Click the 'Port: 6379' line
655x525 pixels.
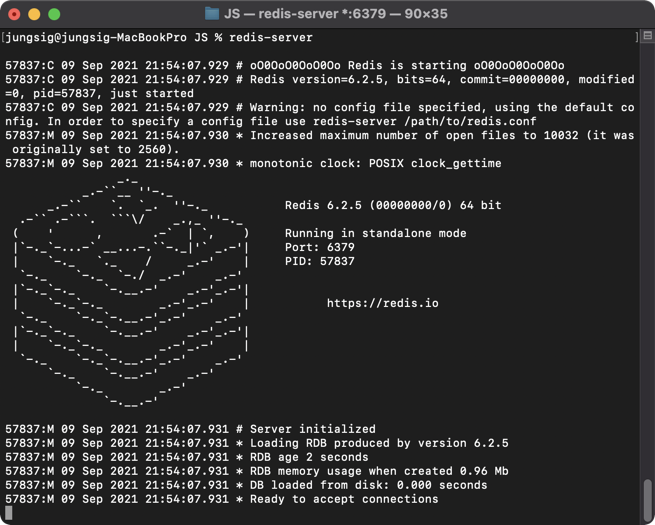tap(320, 247)
